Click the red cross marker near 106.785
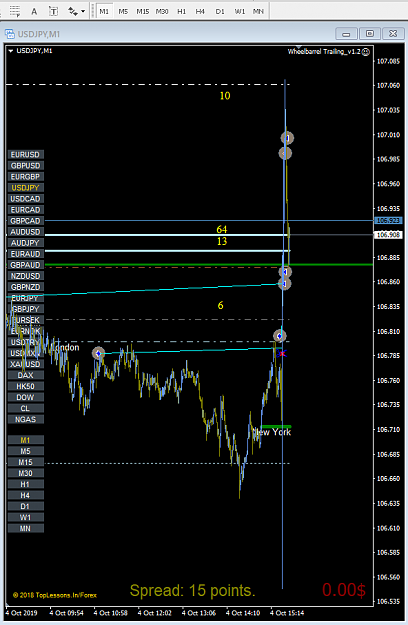 coord(282,353)
